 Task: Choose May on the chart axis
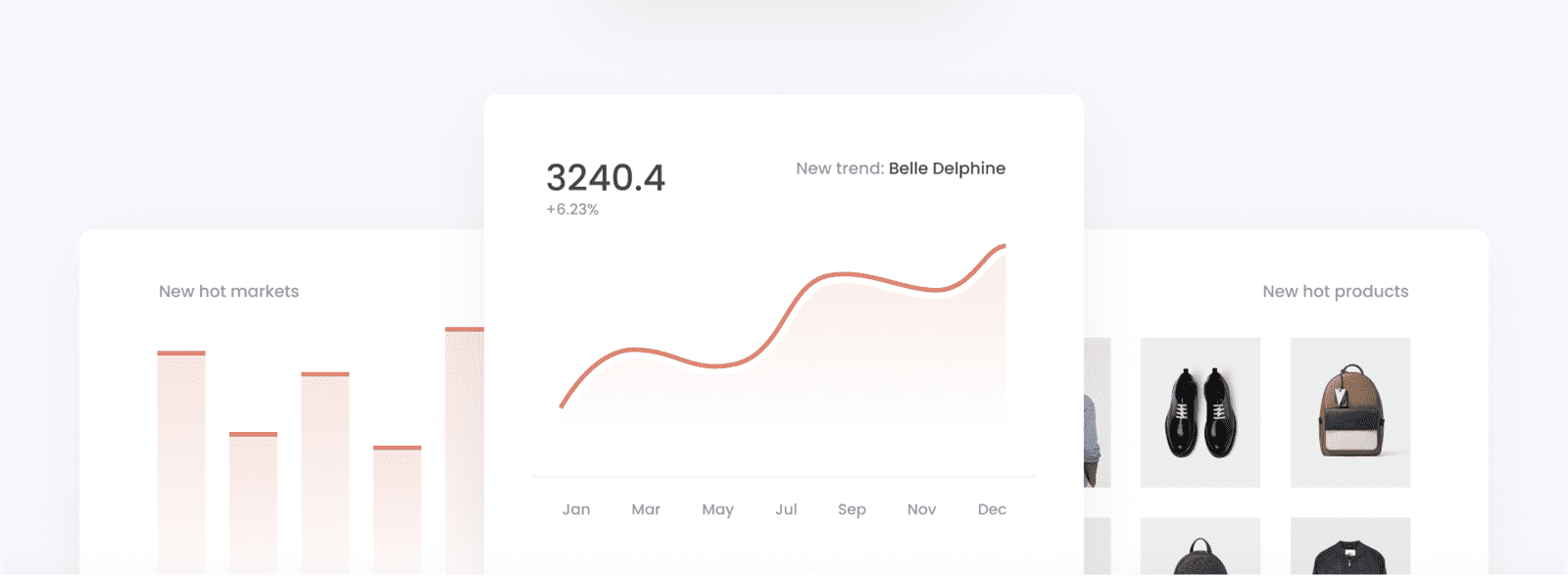point(717,509)
